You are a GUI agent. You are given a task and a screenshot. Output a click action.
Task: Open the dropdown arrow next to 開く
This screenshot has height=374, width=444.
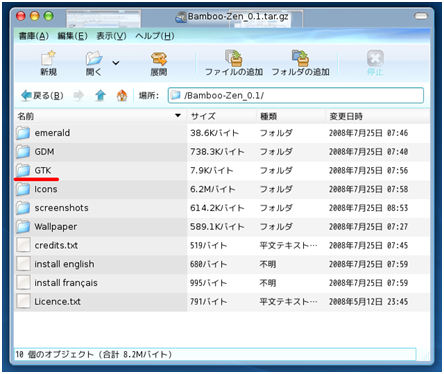click(x=116, y=63)
